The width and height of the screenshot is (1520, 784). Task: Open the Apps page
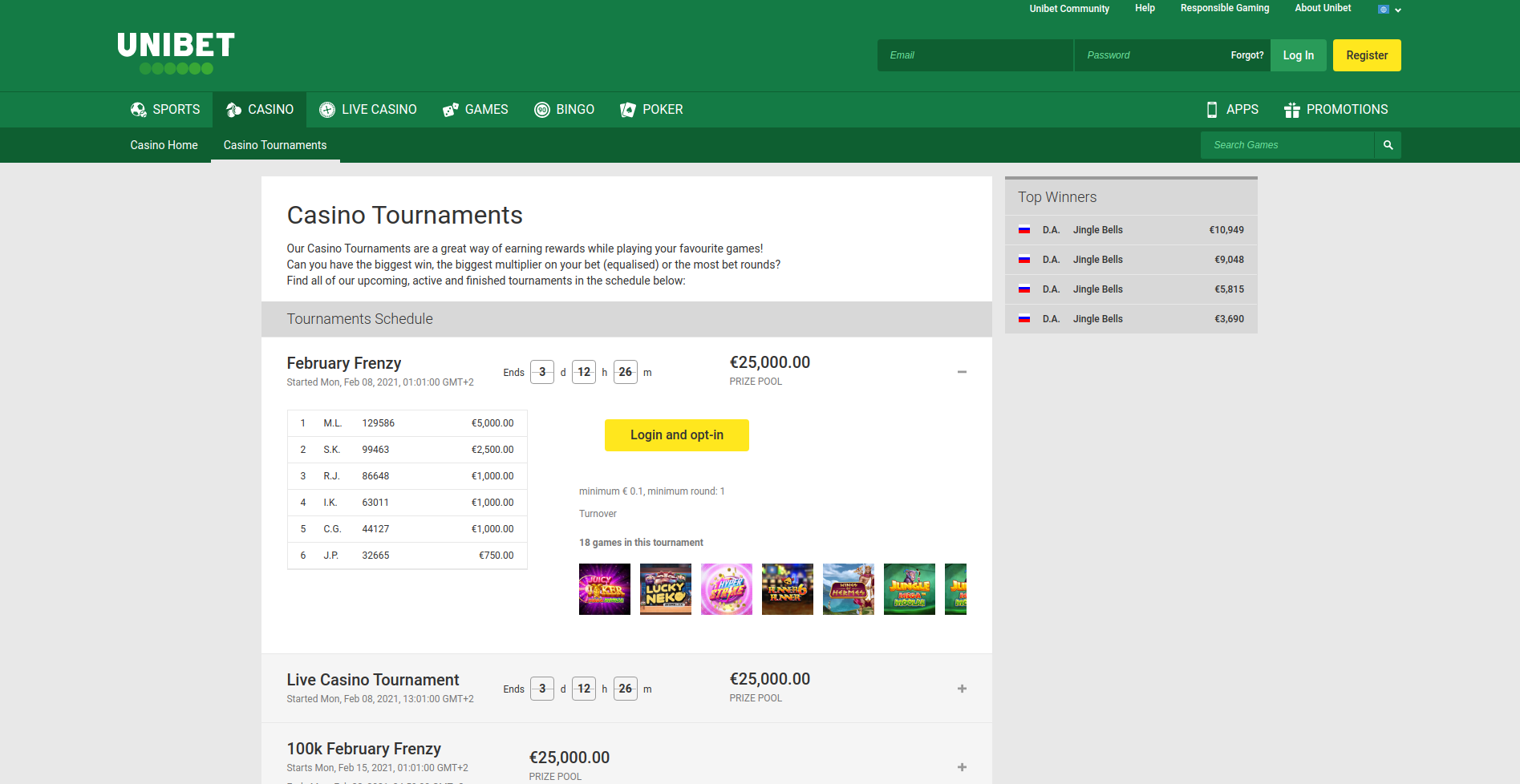pyautogui.click(x=1232, y=110)
